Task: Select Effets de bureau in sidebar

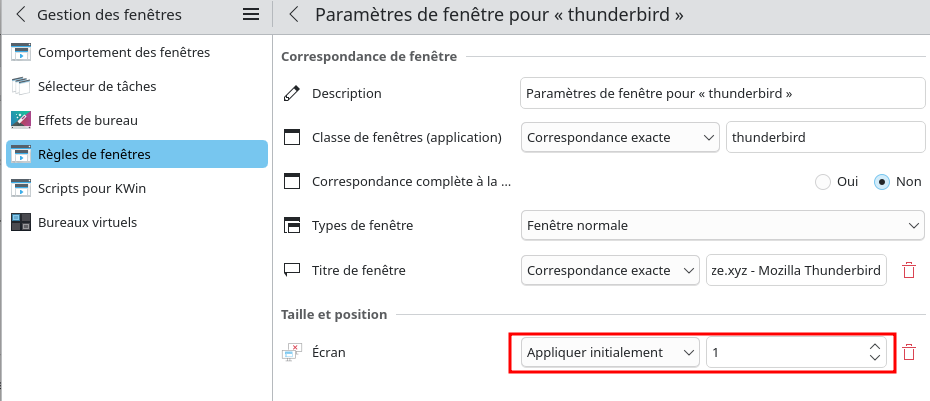Action: coord(87,120)
